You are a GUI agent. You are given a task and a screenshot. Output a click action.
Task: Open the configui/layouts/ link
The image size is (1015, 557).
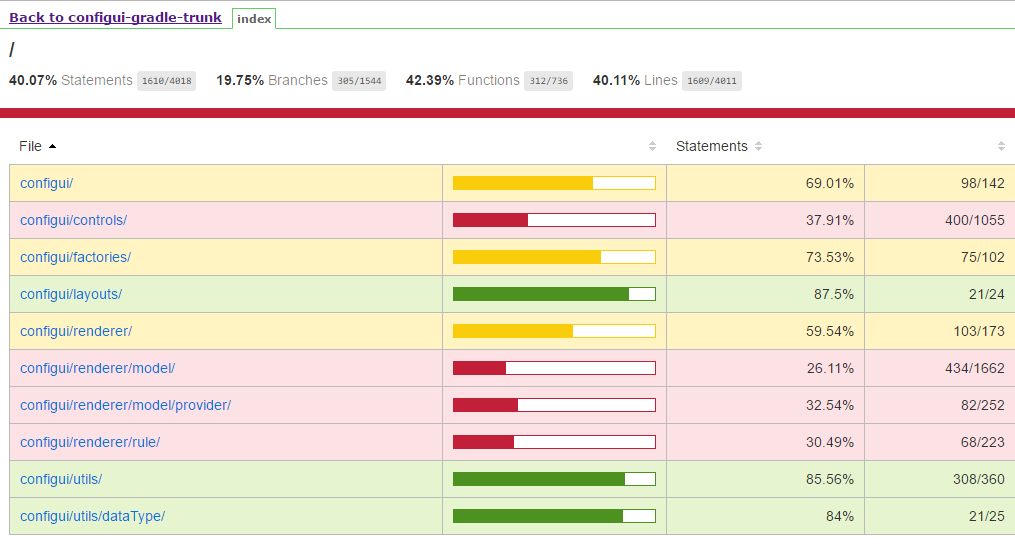(x=71, y=294)
